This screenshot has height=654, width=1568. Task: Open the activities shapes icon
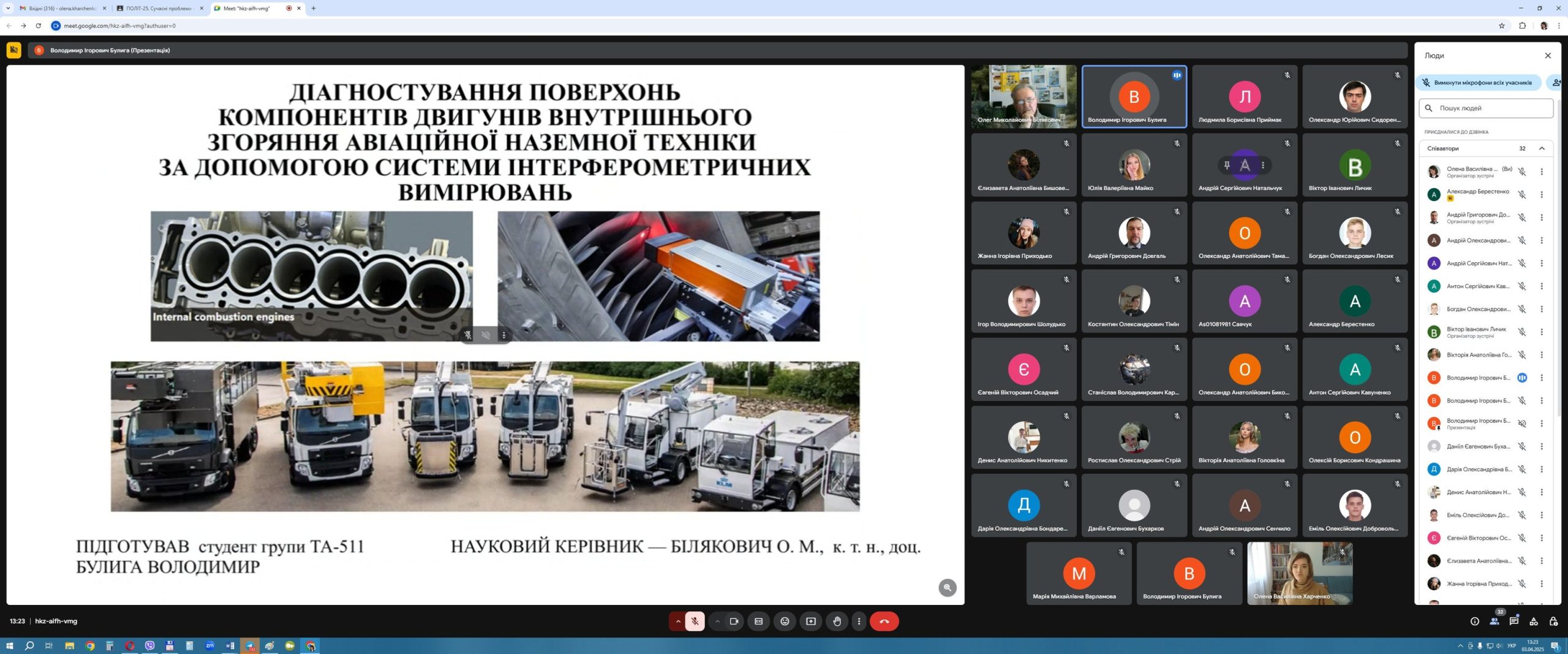pyautogui.click(x=1533, y=621)
